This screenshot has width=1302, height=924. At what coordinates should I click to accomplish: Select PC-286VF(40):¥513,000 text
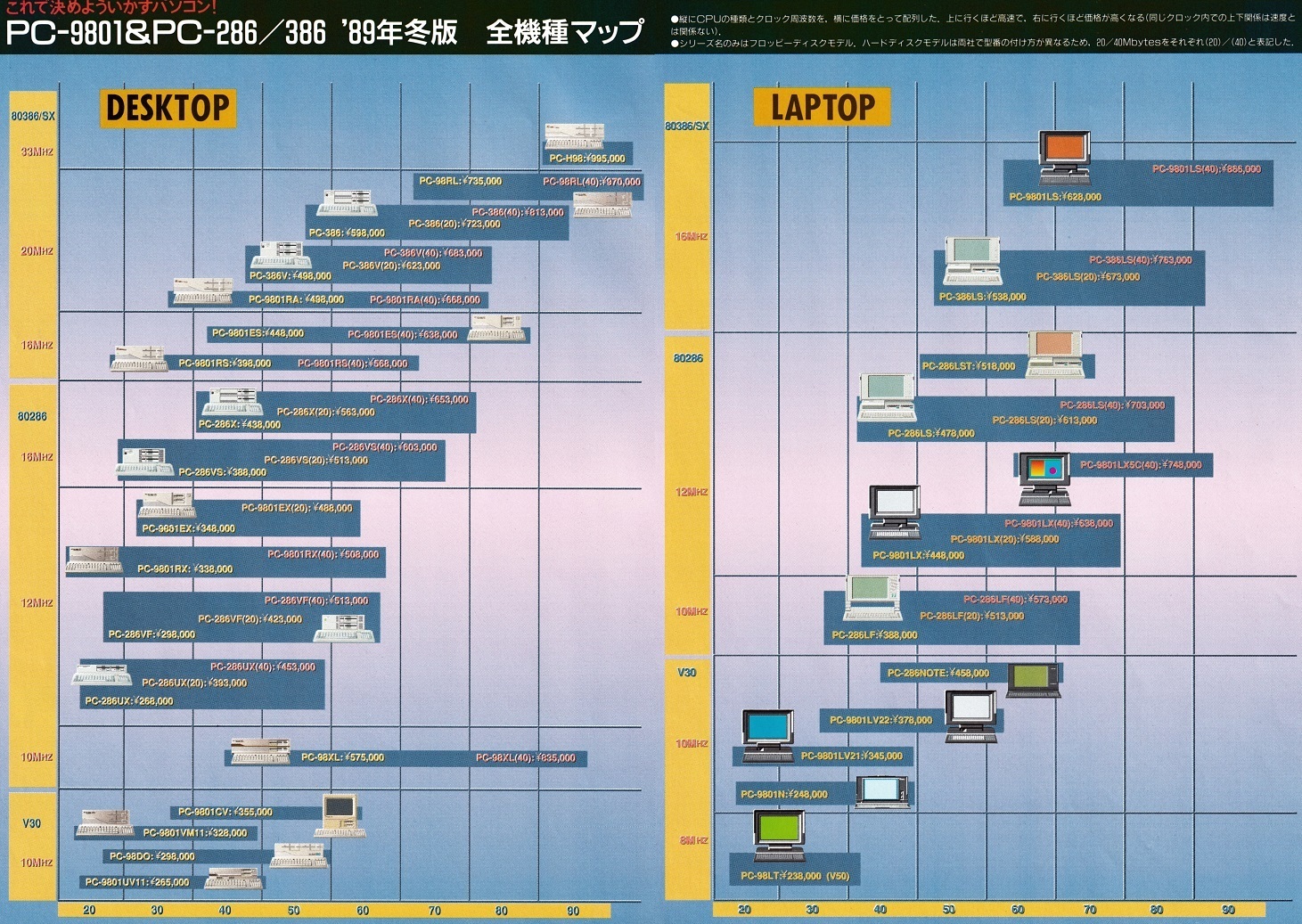coord(316,601)
